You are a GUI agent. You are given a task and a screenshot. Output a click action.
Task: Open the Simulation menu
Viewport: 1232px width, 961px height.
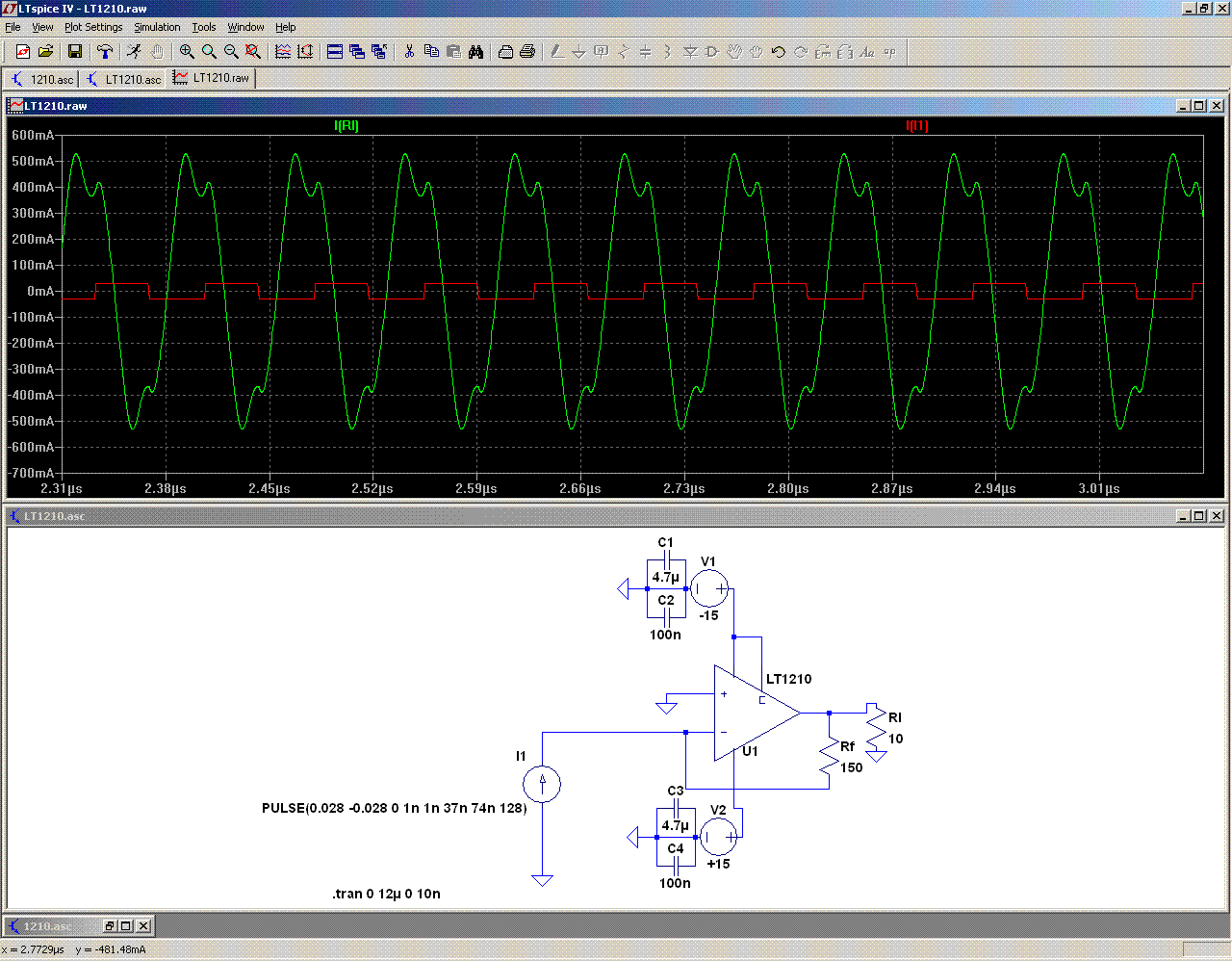(157, 27)
